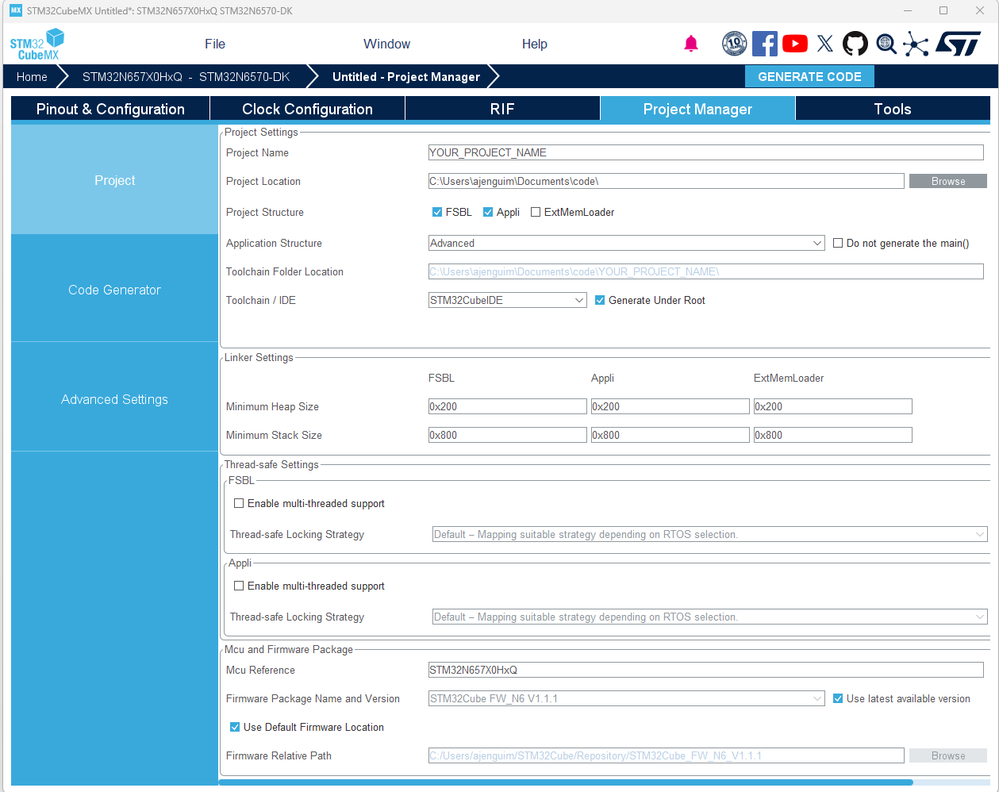Open the Toolchain / IDE dropdown

coord(507,300)
